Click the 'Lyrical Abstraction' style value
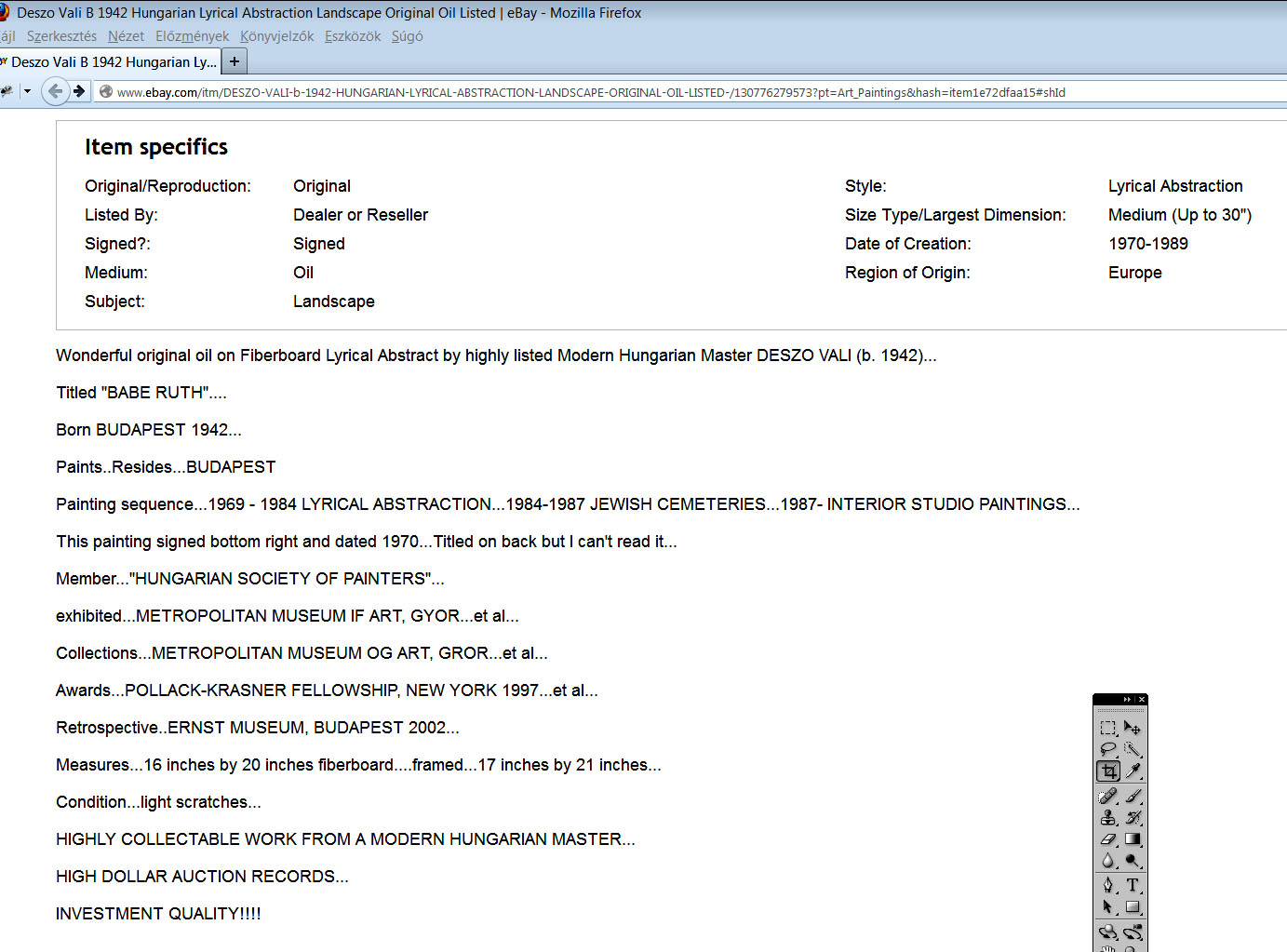1287x952 pixels. click(1175, 186)
